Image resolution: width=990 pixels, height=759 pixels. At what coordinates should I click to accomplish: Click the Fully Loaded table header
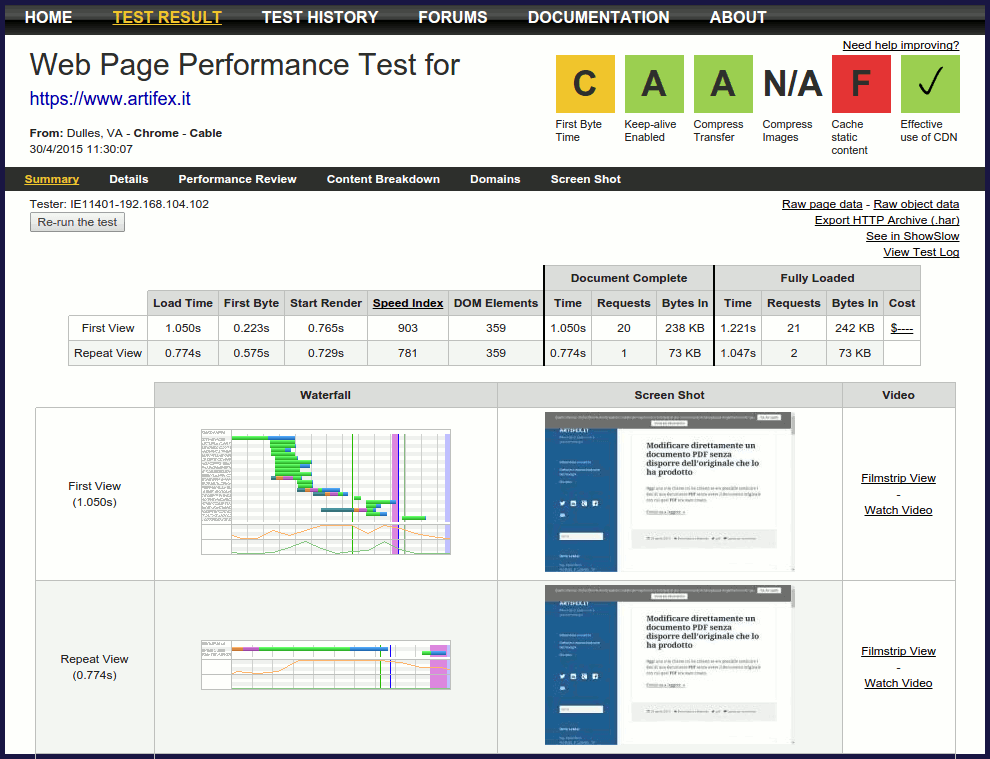coord(818,278)
